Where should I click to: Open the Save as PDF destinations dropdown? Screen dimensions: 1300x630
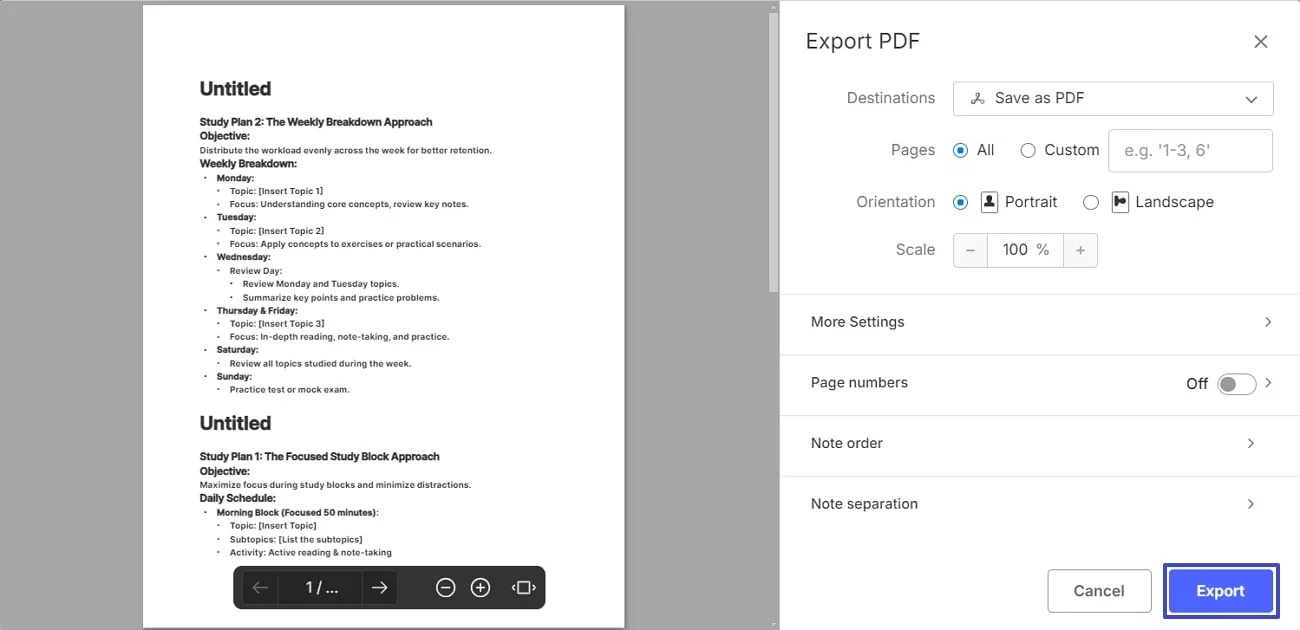pyautogui.click(x=1112, y=98)
